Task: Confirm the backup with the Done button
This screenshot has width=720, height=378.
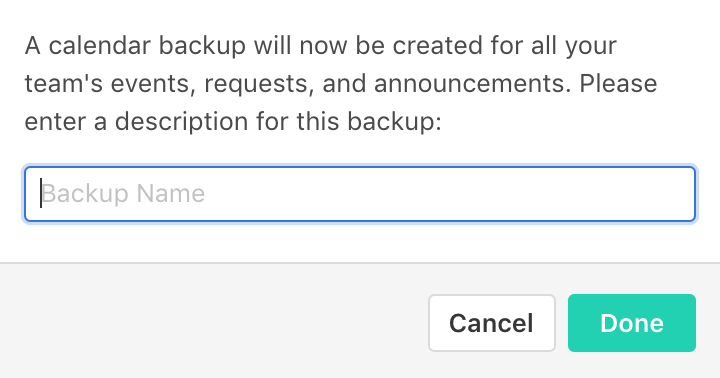Action: [x=632, y=323]
